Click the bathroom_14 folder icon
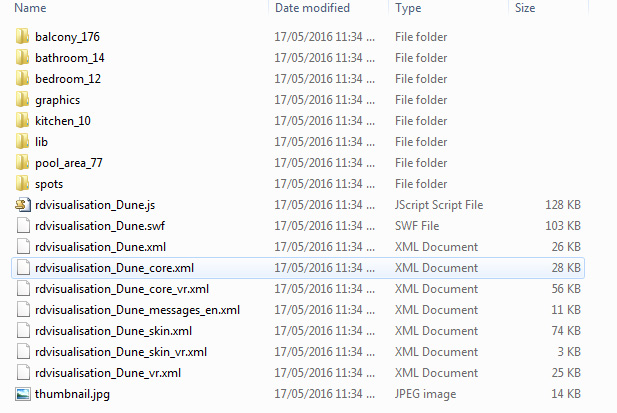The image size is (617, 413). coord(22,57)
